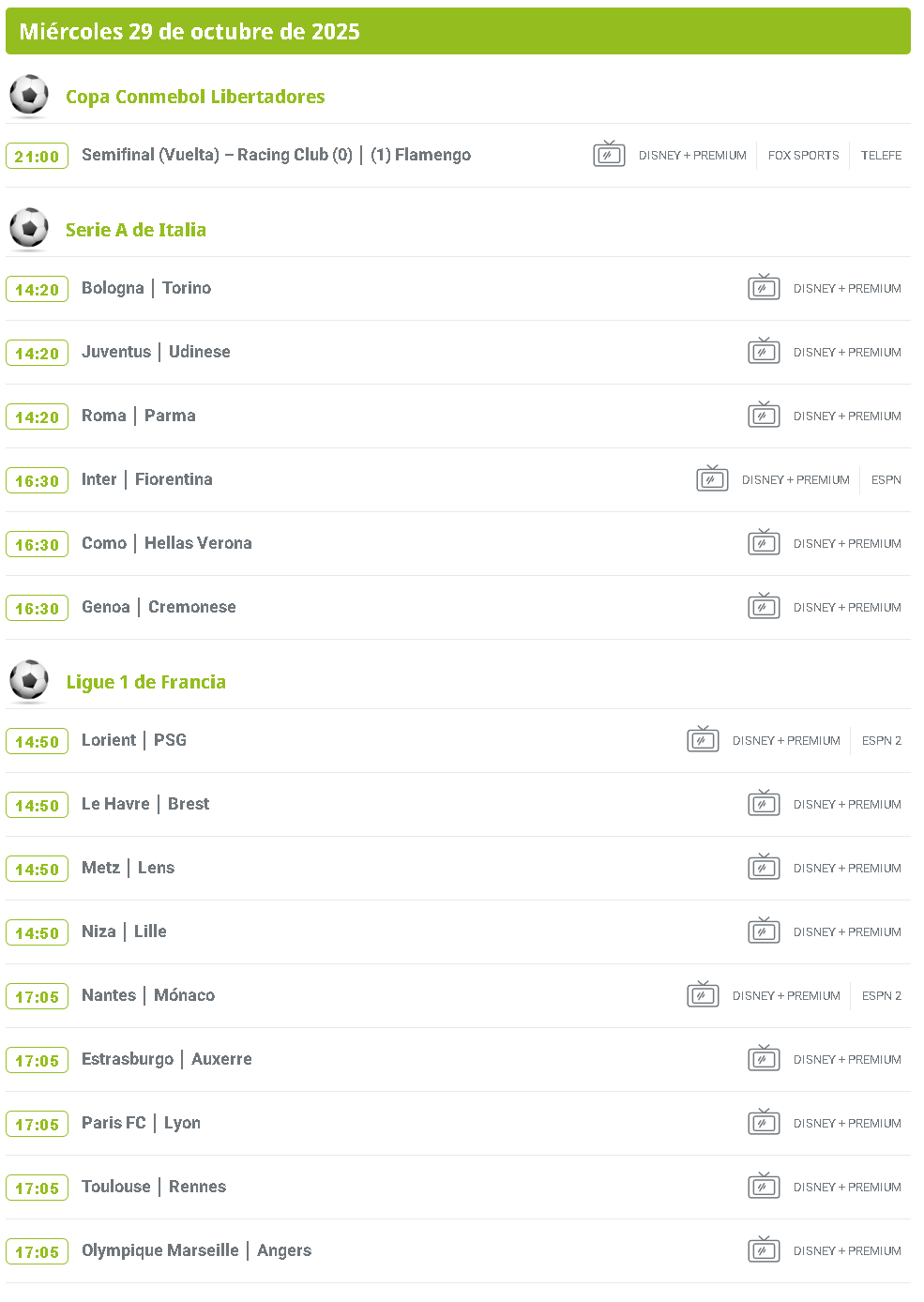Screen dimensions: 924x1302
Task: Click the TV icon in the Olympique Marseille–Angers row
Action: [764, 1249]
